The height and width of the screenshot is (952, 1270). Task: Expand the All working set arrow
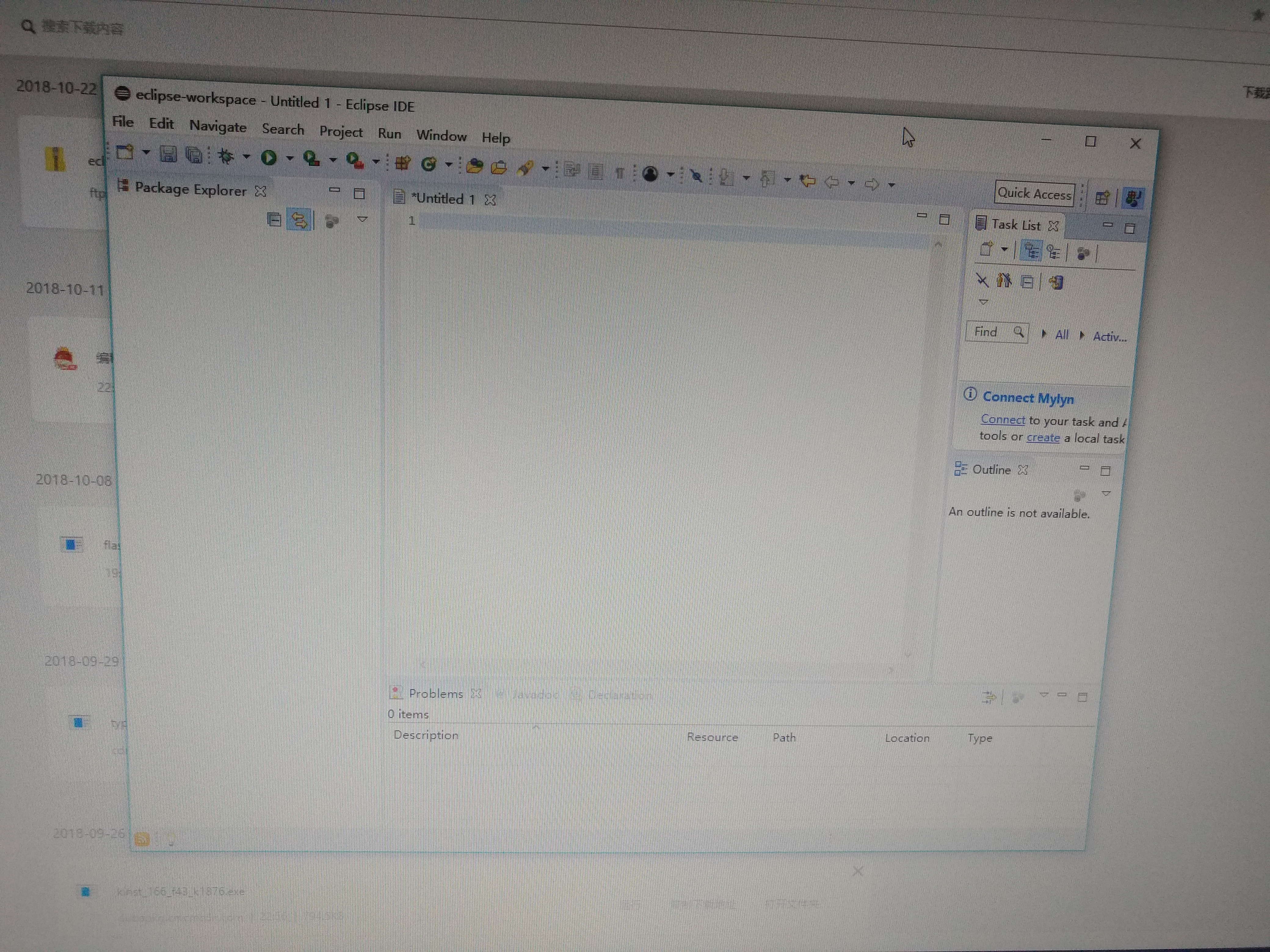1044,334
